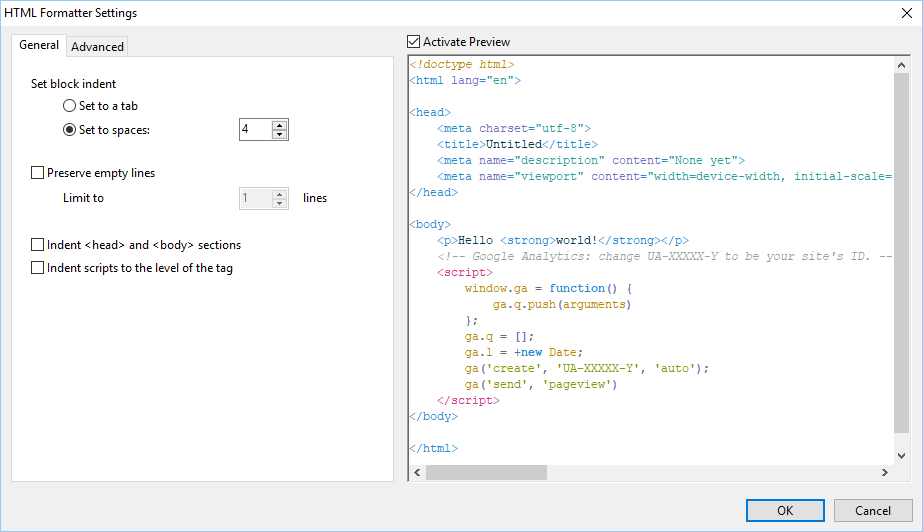The height and width of the screenshot is (532, 923).
Task: Open the Advanced tab
Action: pyautogui.click(x=97, y=46)
